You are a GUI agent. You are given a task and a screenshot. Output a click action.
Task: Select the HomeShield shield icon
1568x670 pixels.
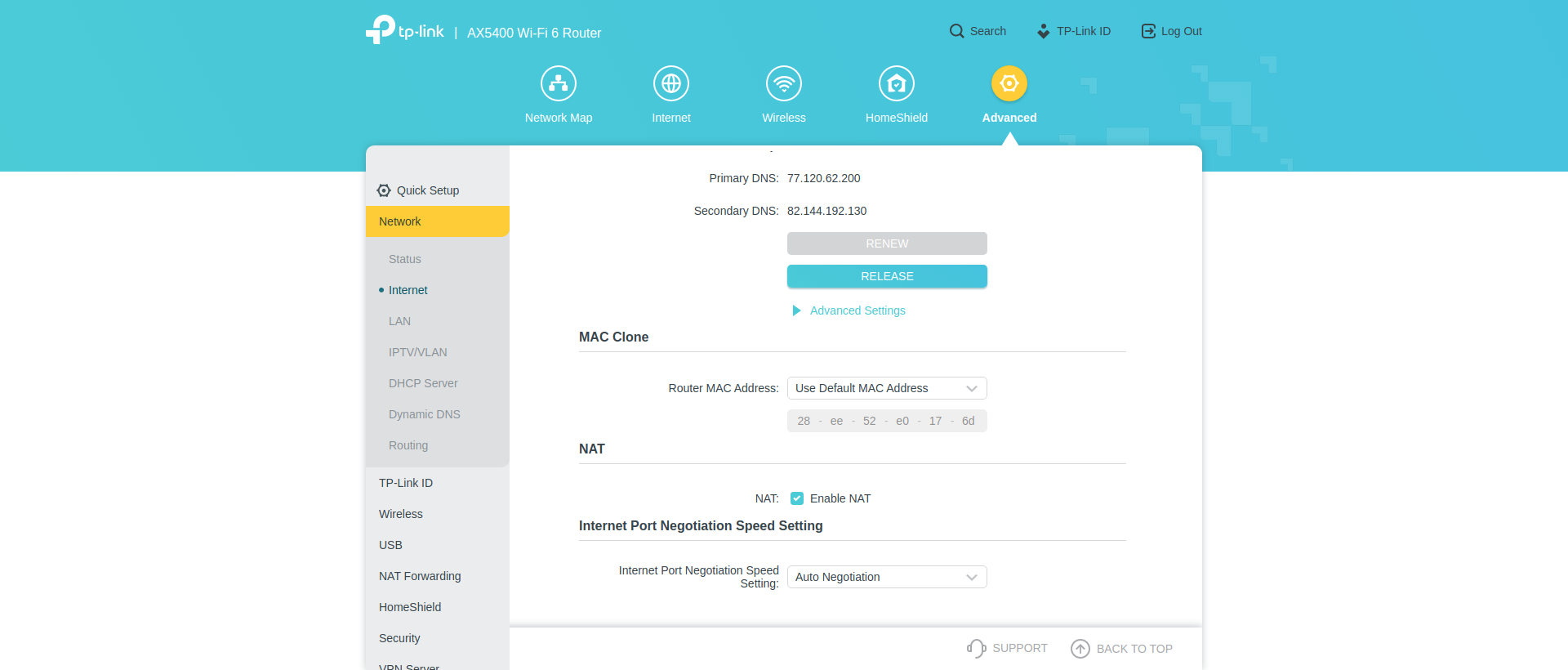point(897,83)
